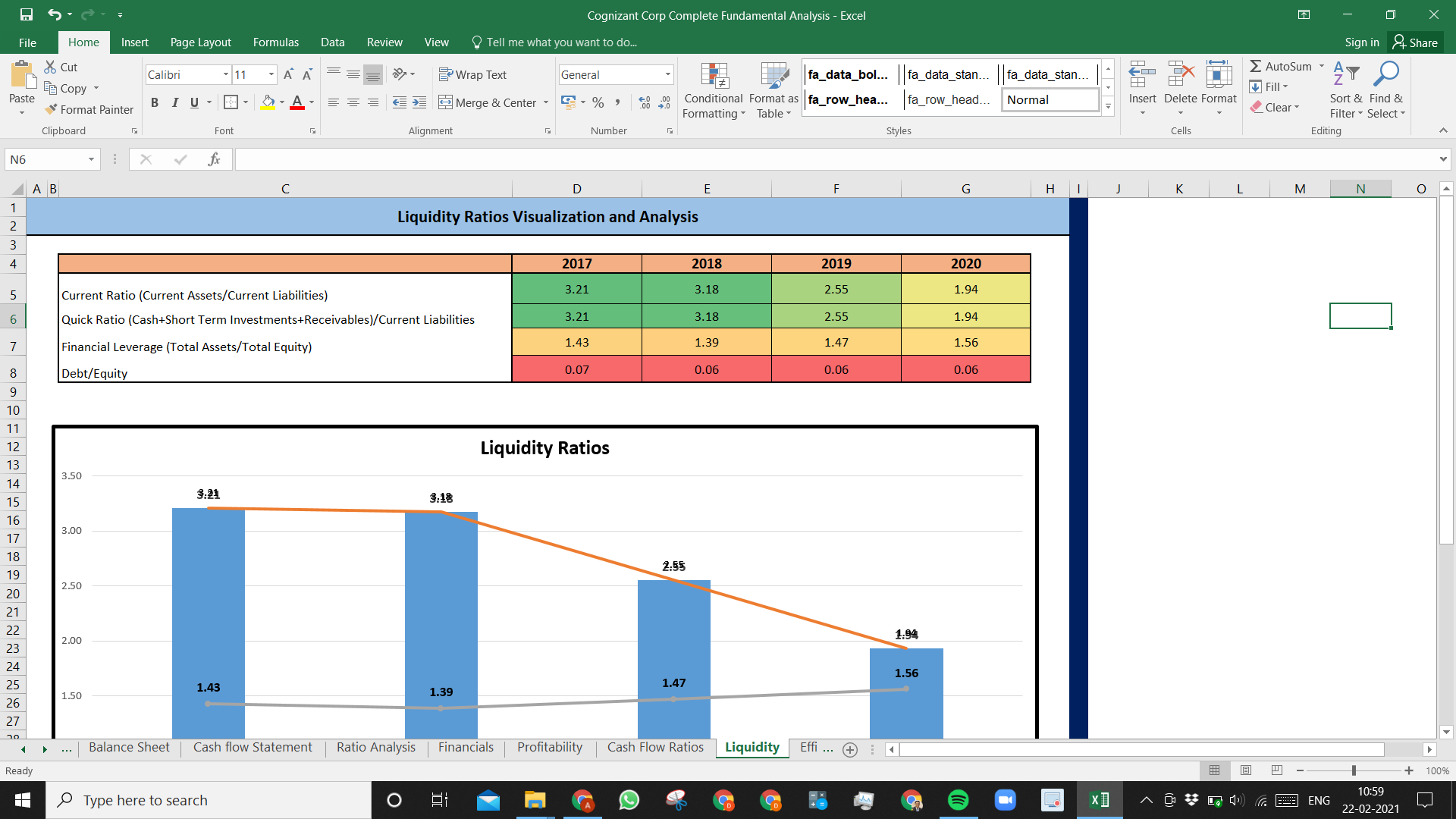Switch to Normal view button

pos(1214,770)
